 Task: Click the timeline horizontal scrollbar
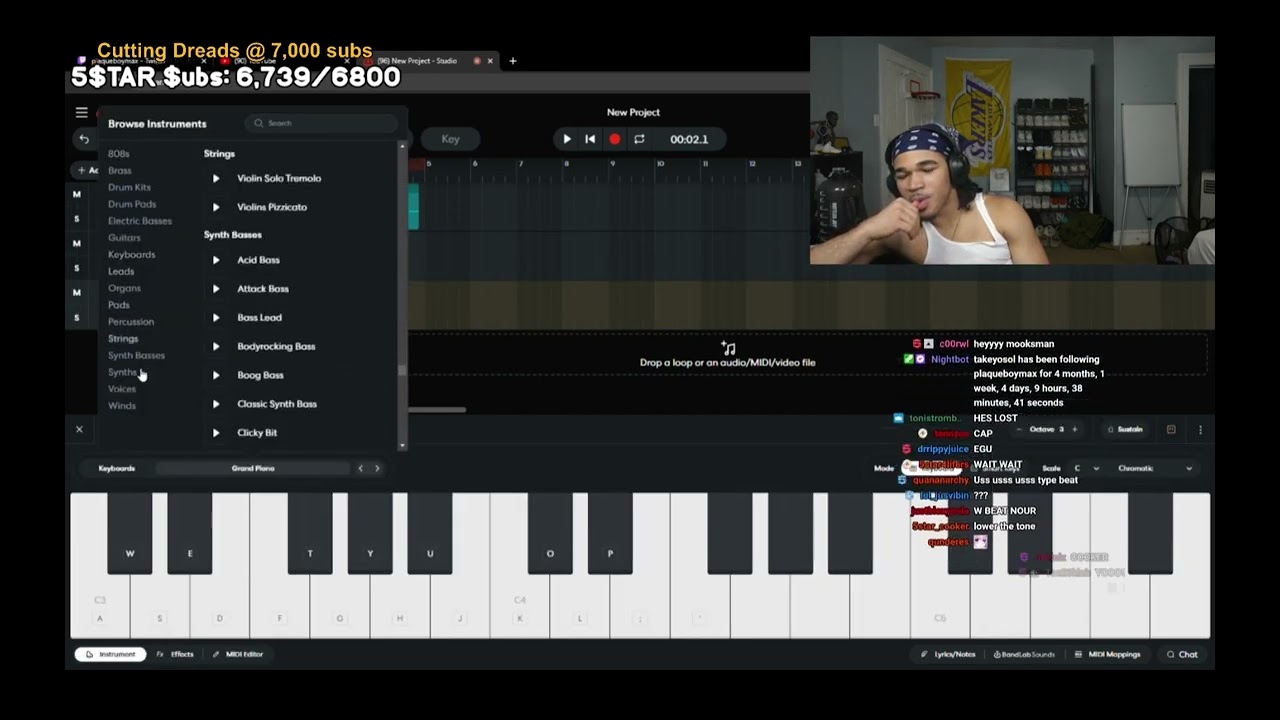pyautogui.click(x=437, y=409)
